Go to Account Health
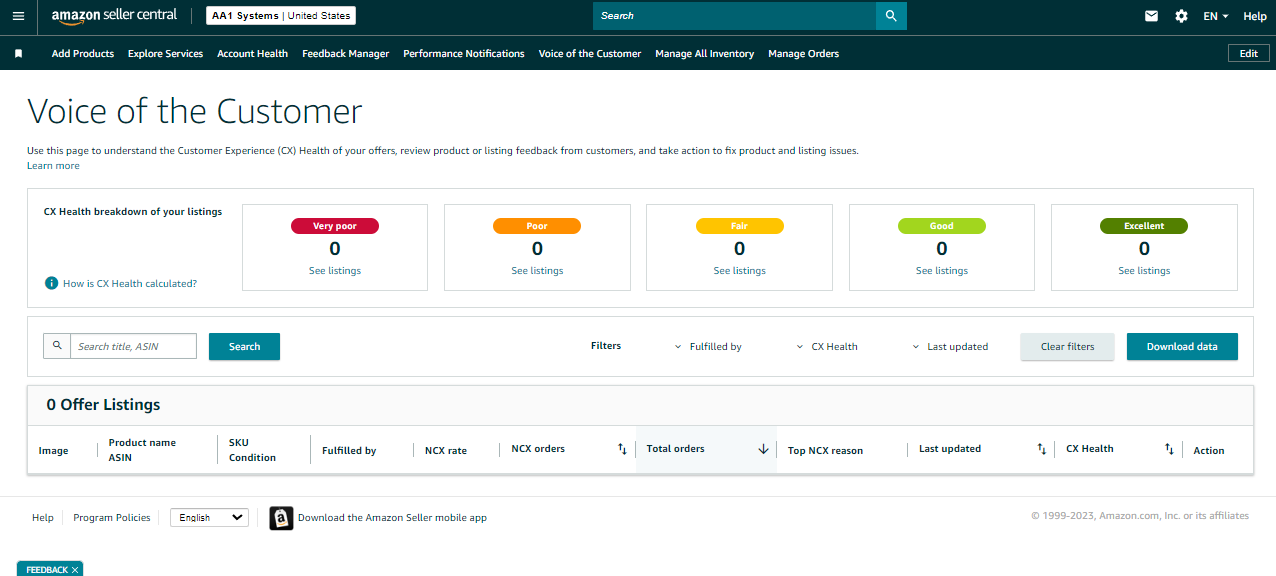 (x=252, y=54)
